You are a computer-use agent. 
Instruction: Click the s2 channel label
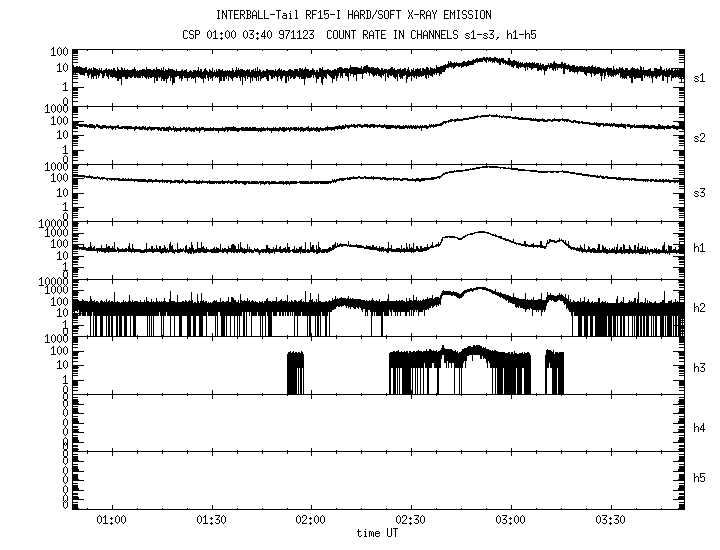pos(700,136)
